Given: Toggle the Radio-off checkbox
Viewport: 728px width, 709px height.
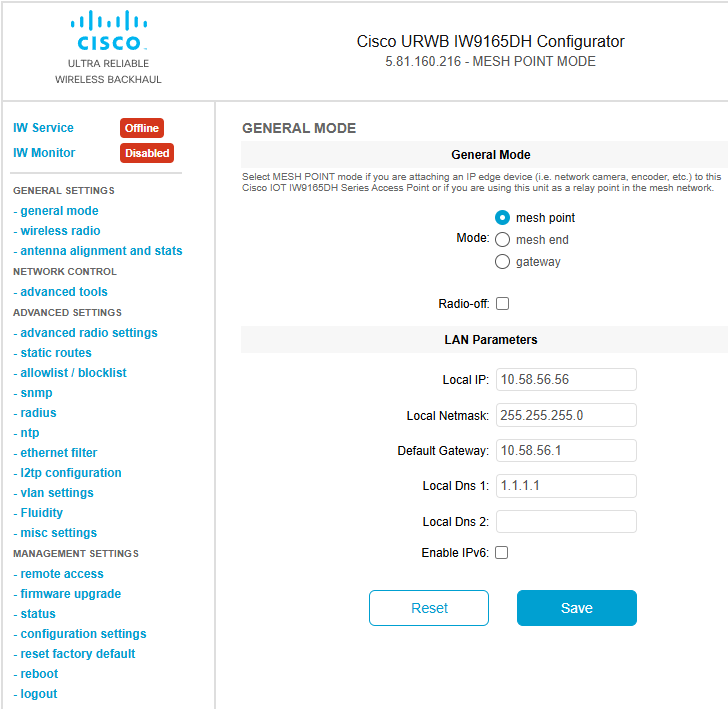Looking at the screenshot, I should (502, 304).
